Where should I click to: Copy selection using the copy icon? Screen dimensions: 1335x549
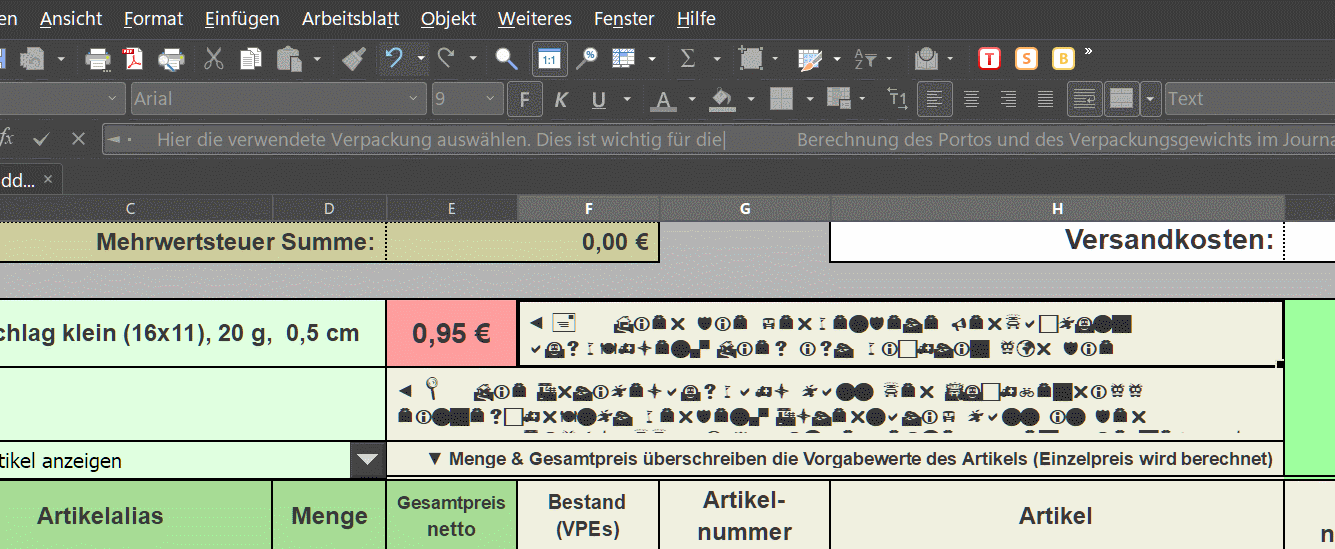point(250,59)
